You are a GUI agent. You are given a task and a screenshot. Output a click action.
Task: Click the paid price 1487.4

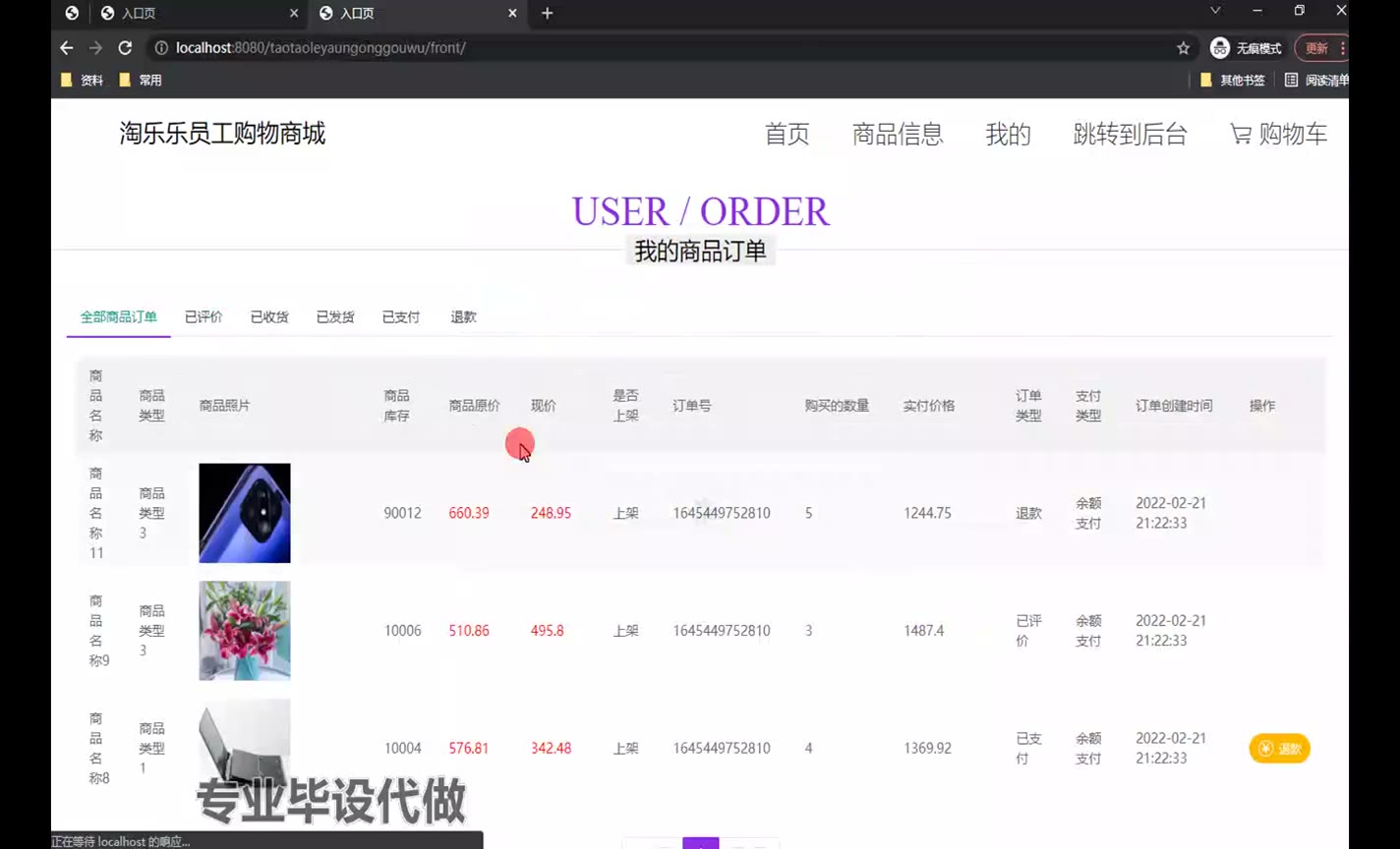pos(924,631)
